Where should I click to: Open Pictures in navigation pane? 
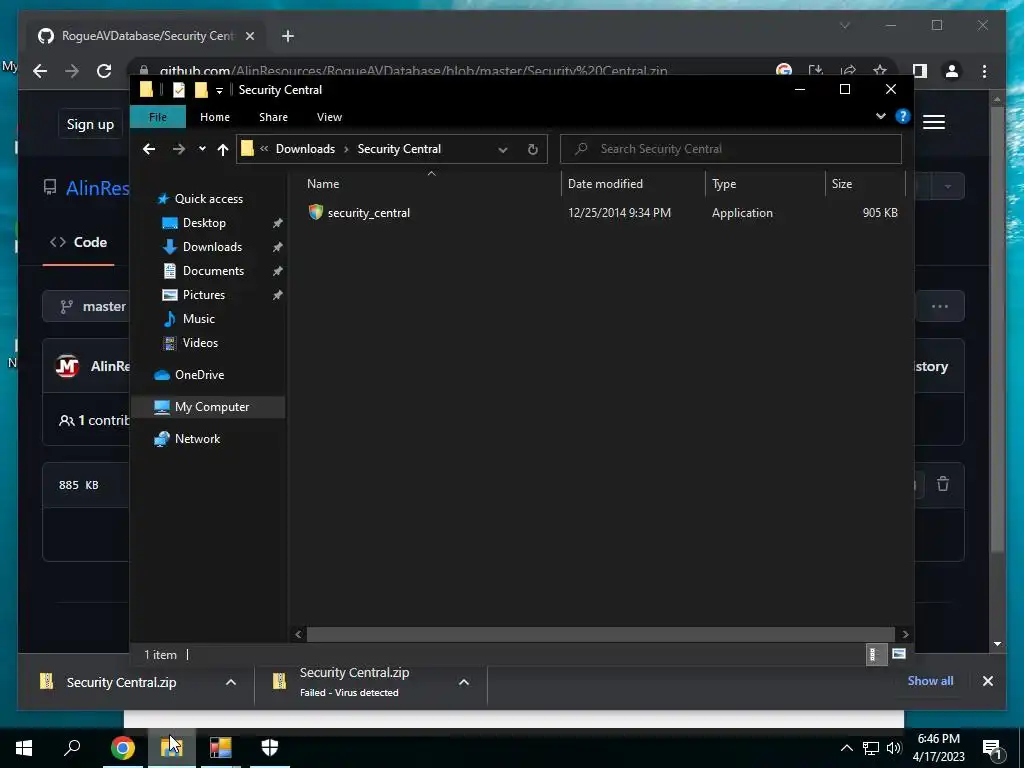[204, 295]
